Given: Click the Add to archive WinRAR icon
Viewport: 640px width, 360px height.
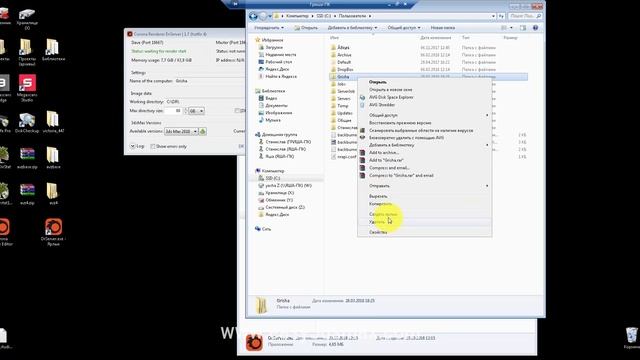Looking at the screenshot, I should click(x=362, y=153).
